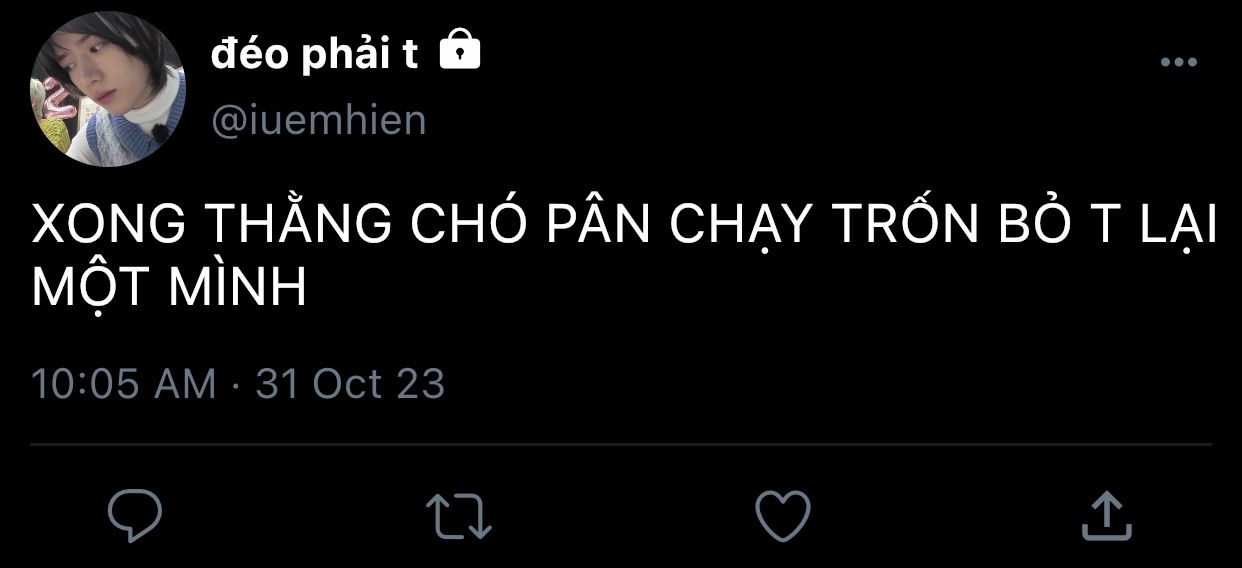Open the reply speech bubble icon

point(135,514)
